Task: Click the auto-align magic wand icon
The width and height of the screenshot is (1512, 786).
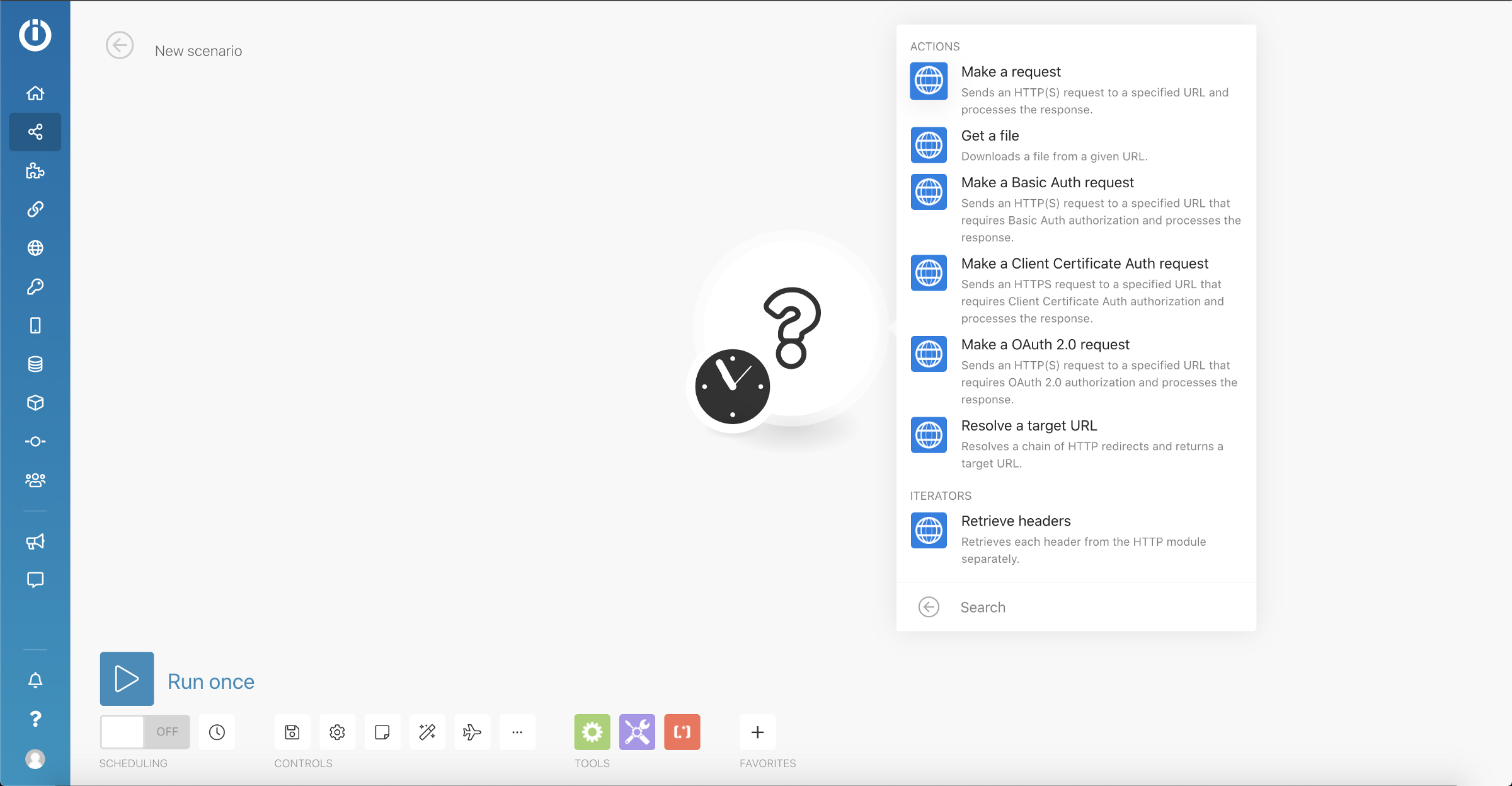Action: point(427,732)
